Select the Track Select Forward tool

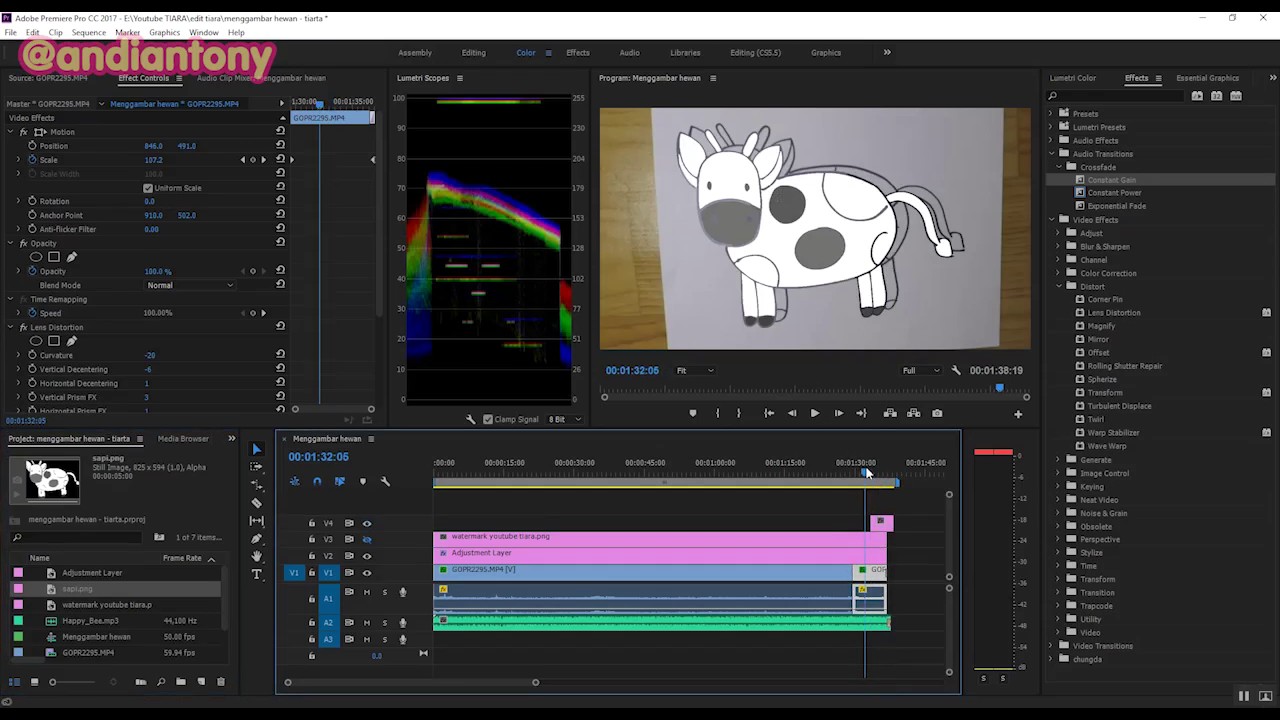tap(256, 467)
